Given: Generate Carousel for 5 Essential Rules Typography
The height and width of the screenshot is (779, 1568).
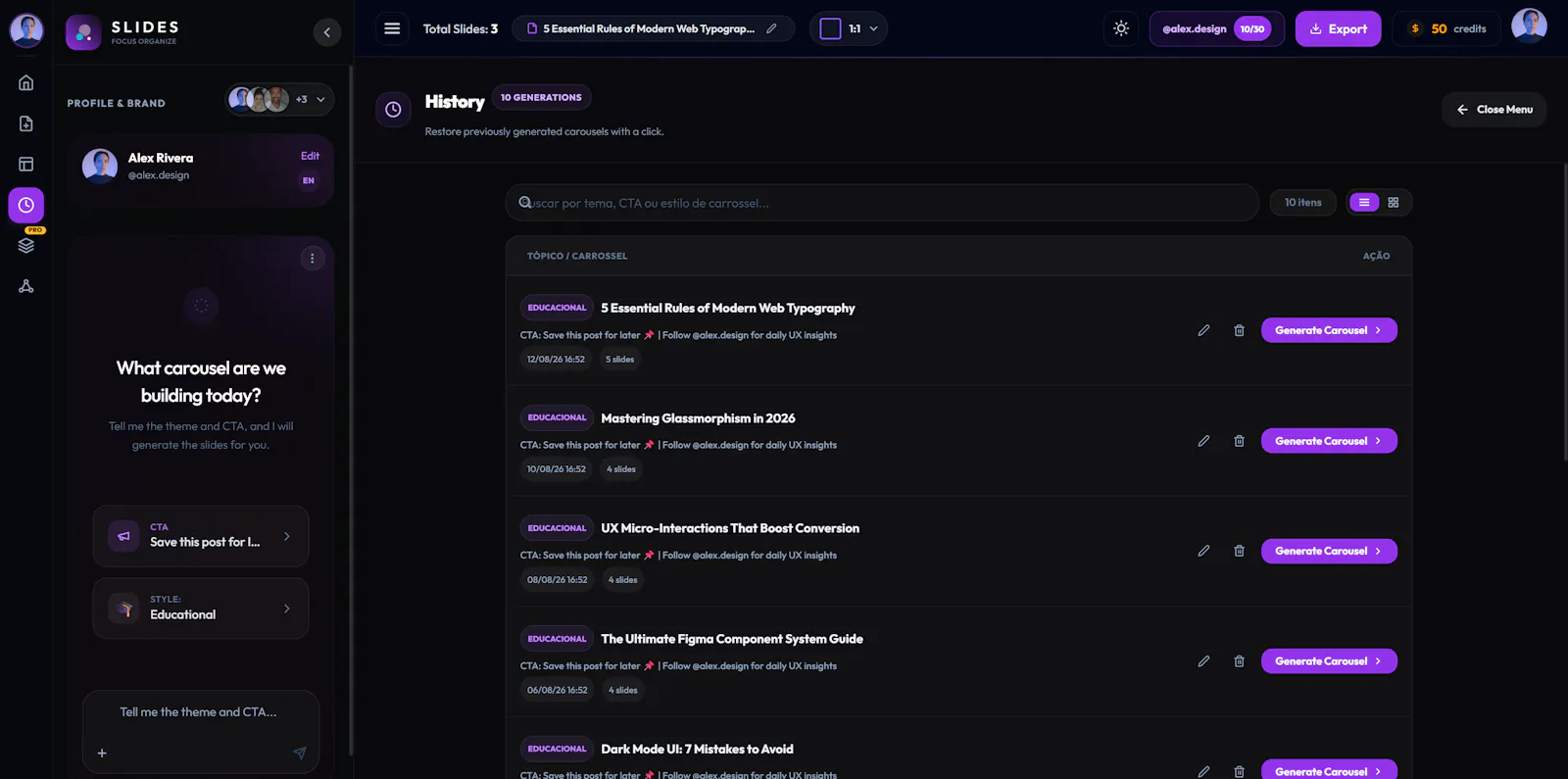Looking at the screenshot, I should pos(1329,330).
